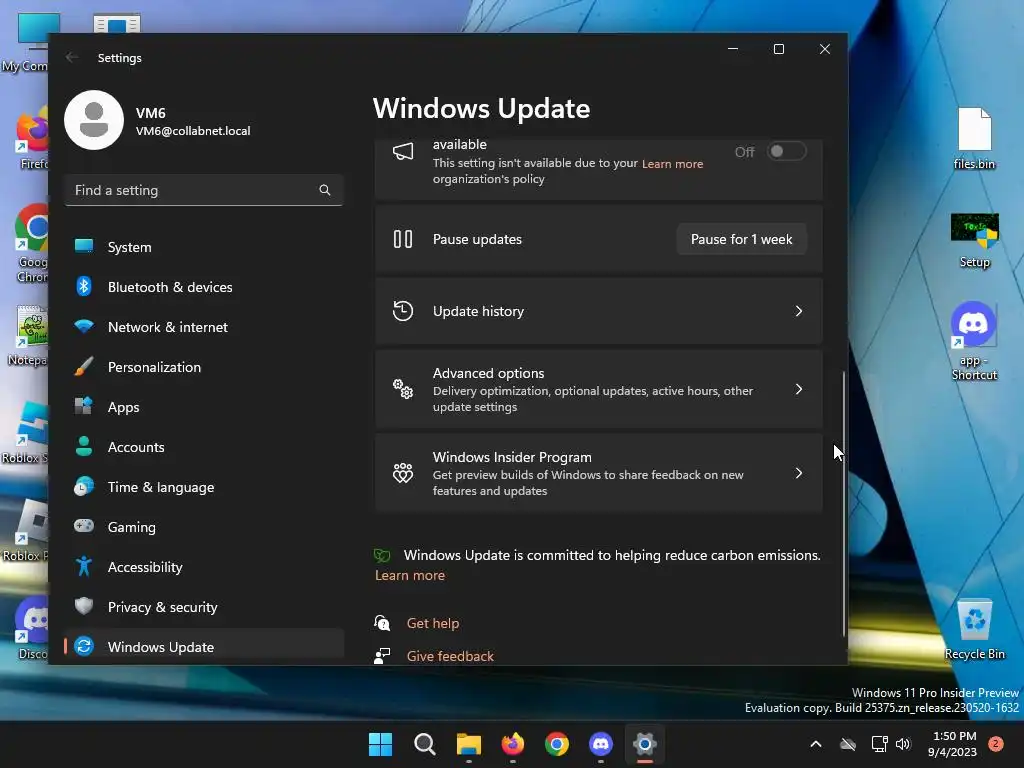The height and width of the screenshot is (768, 1024).
Task: Click the Get help headset icon
Action: 382,623
